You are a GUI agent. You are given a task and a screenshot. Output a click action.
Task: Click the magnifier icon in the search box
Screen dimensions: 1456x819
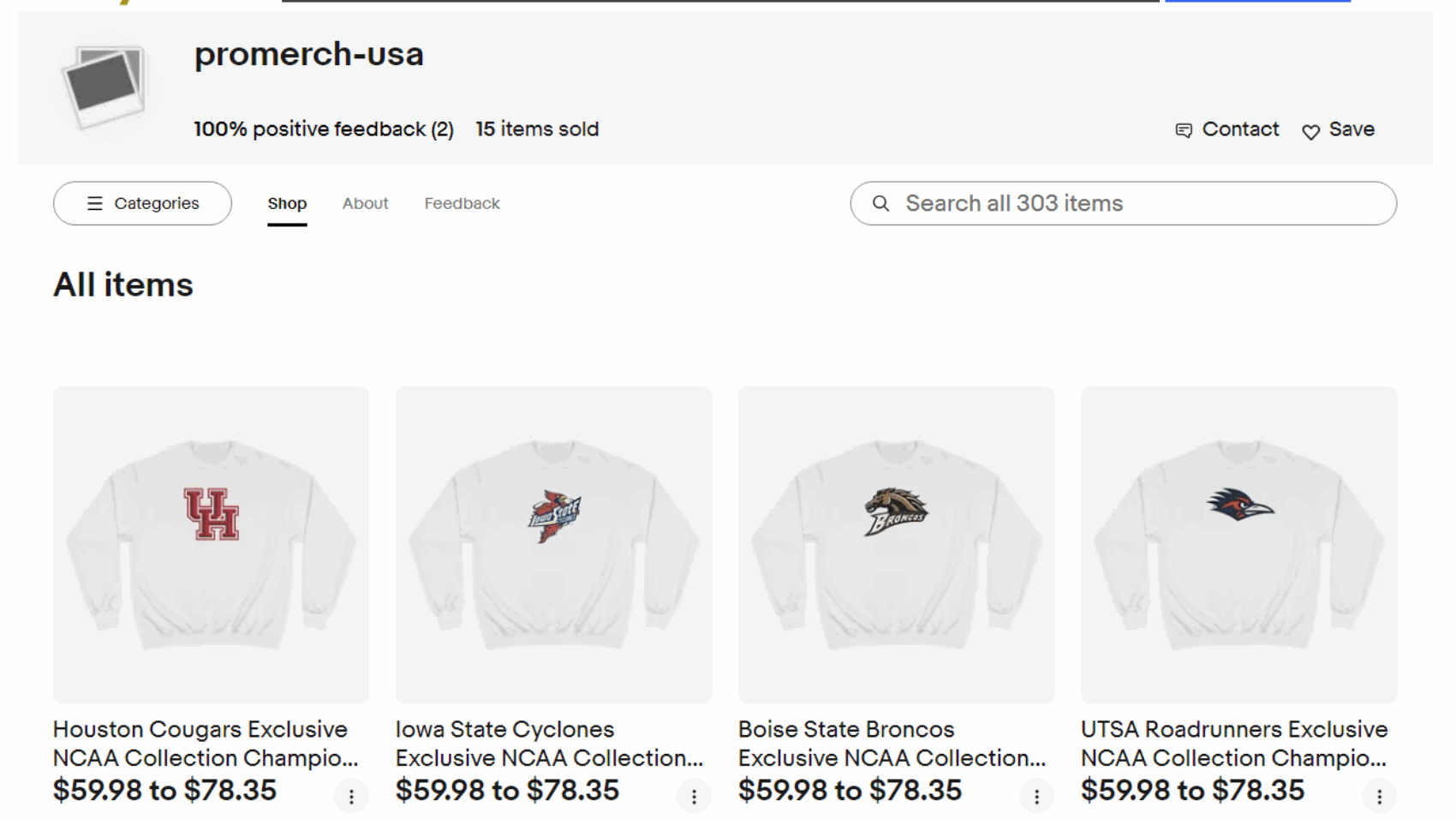880,204
